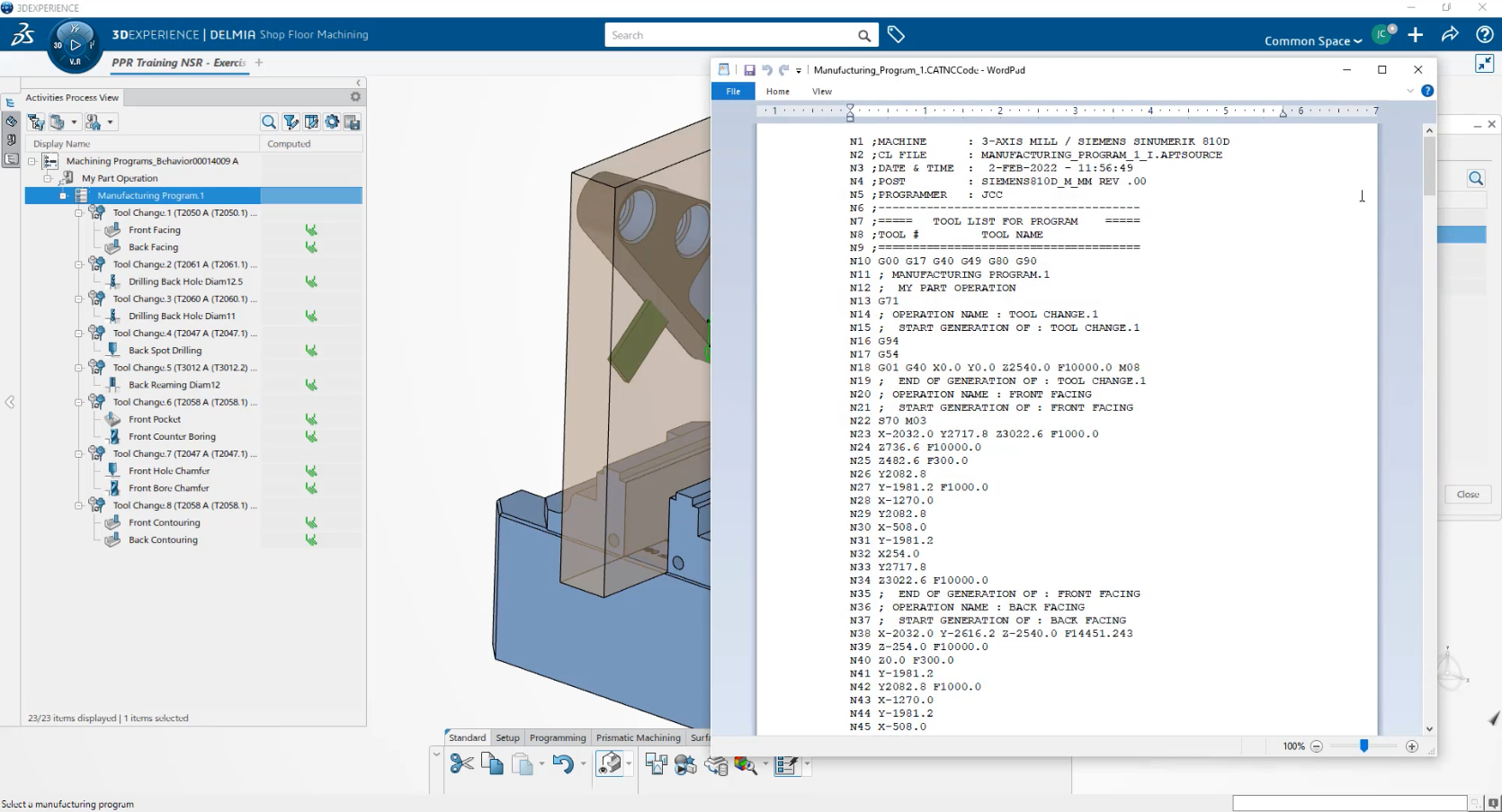Click the Close button on the right panel
1502x812 pixels.
pos(1468,495)
